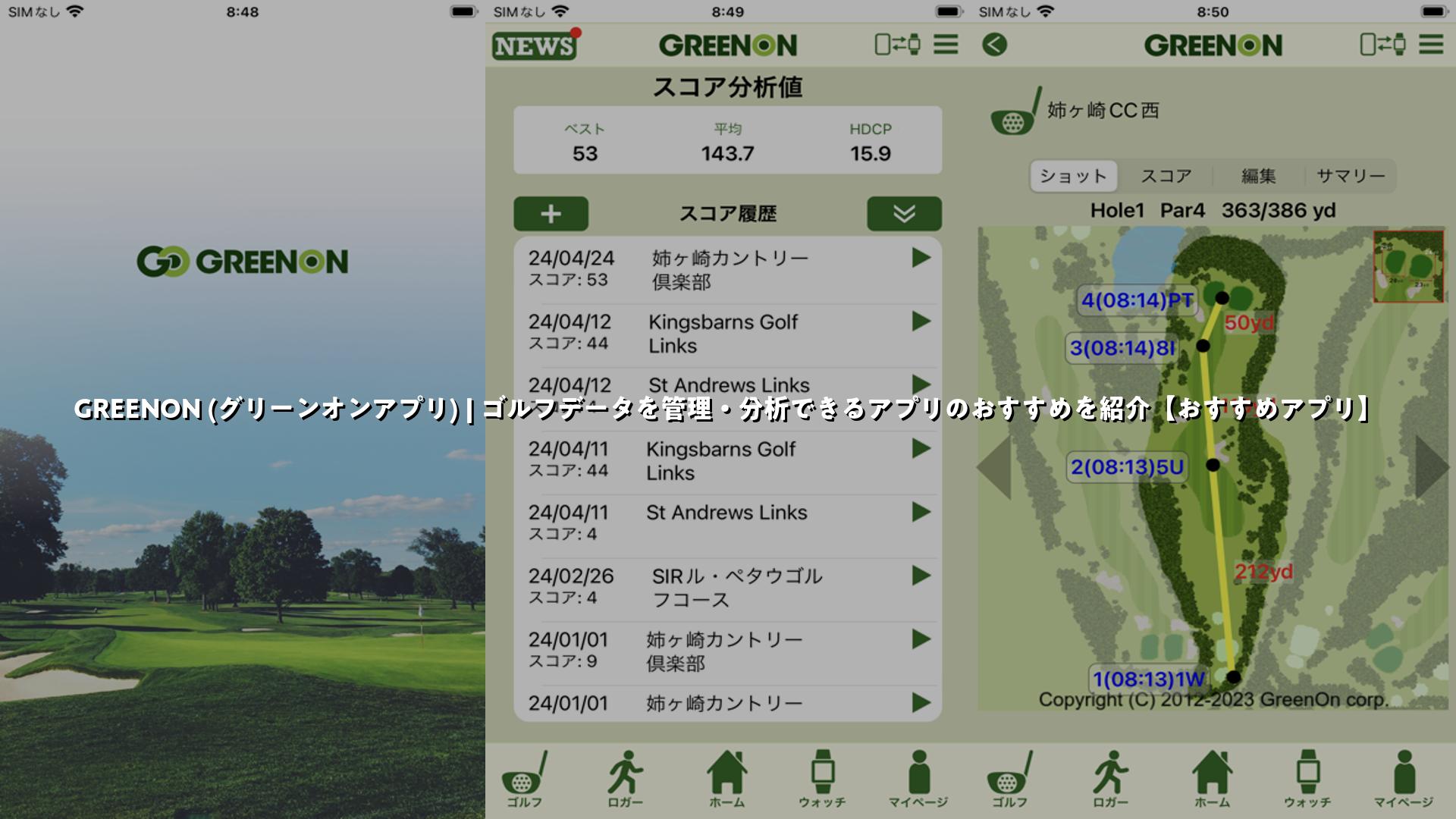Select ホーム tab in shot map screen

tap(1212, 779)
